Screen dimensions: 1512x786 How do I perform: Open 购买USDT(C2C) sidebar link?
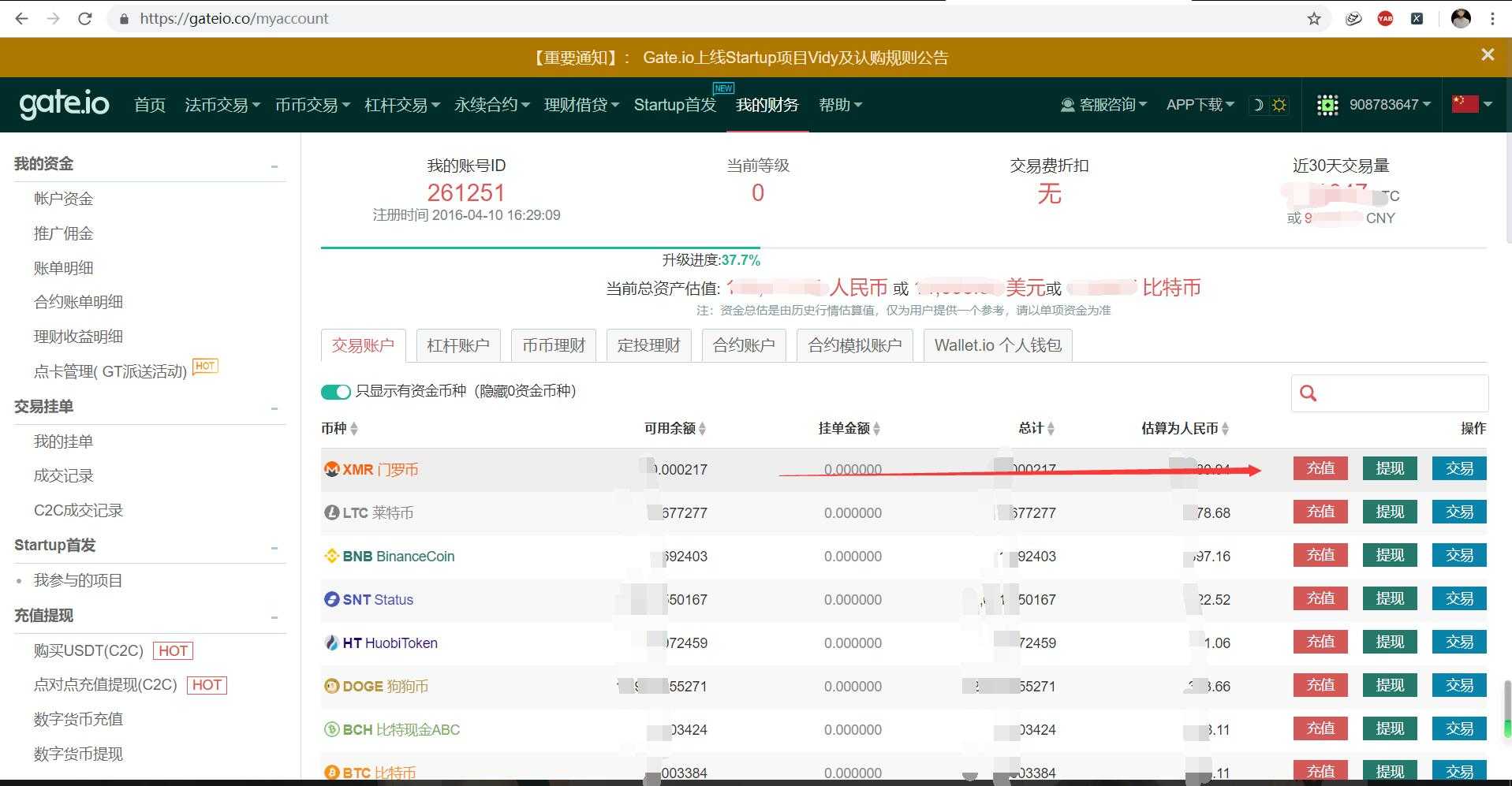(x=88, y=650)
